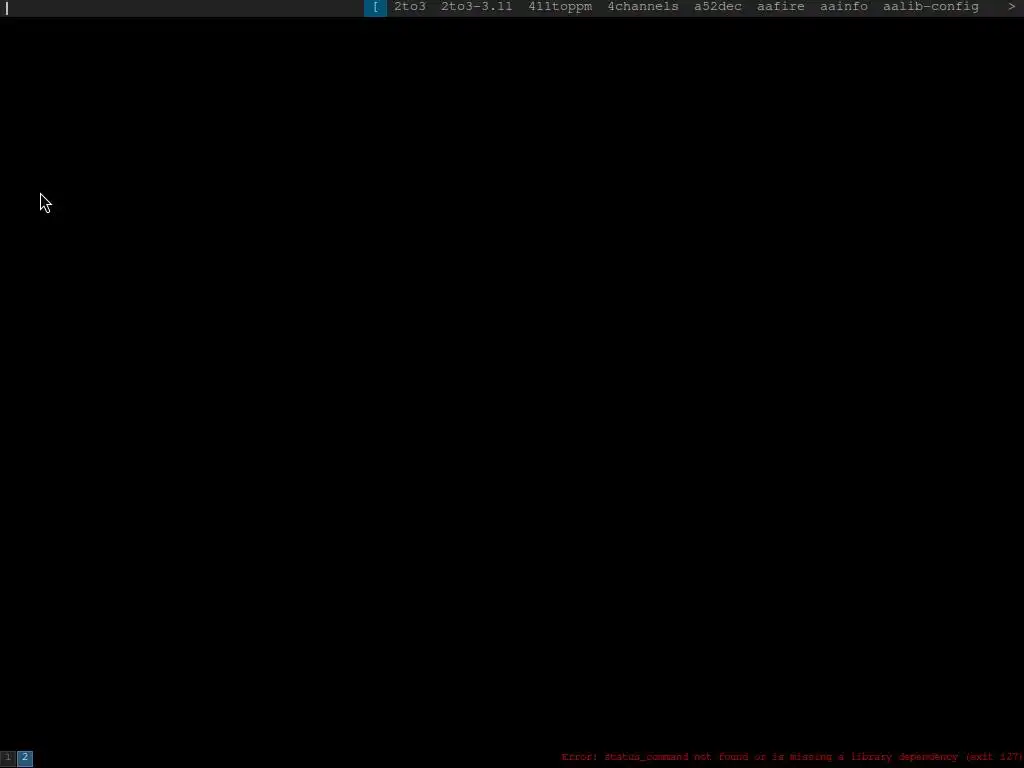The height and width of the screenshot is (768, 1024).
Task: Select aalib-config in the dmenu bar
Action: [x=931, y=7]
